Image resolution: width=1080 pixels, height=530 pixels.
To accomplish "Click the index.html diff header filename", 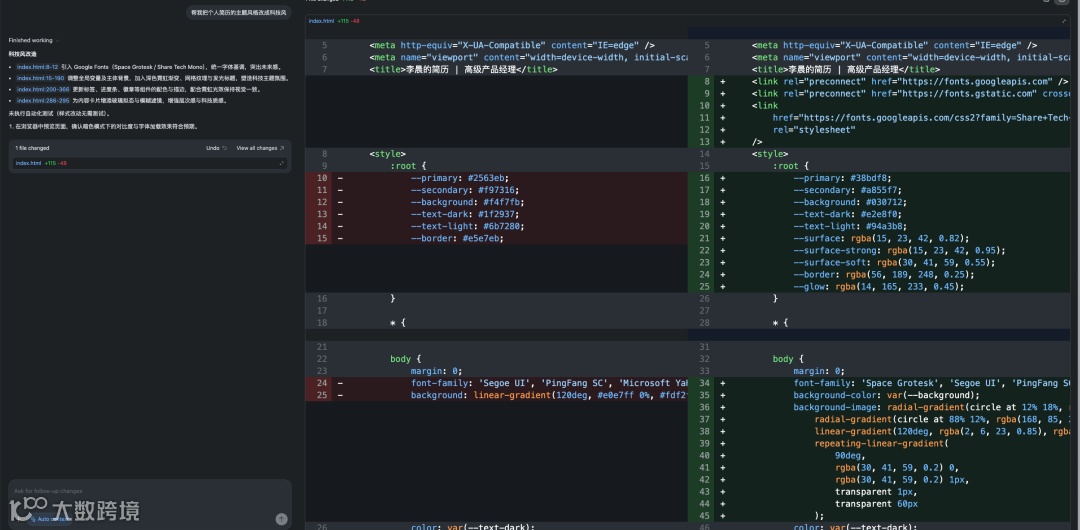I will click(320, 21).
